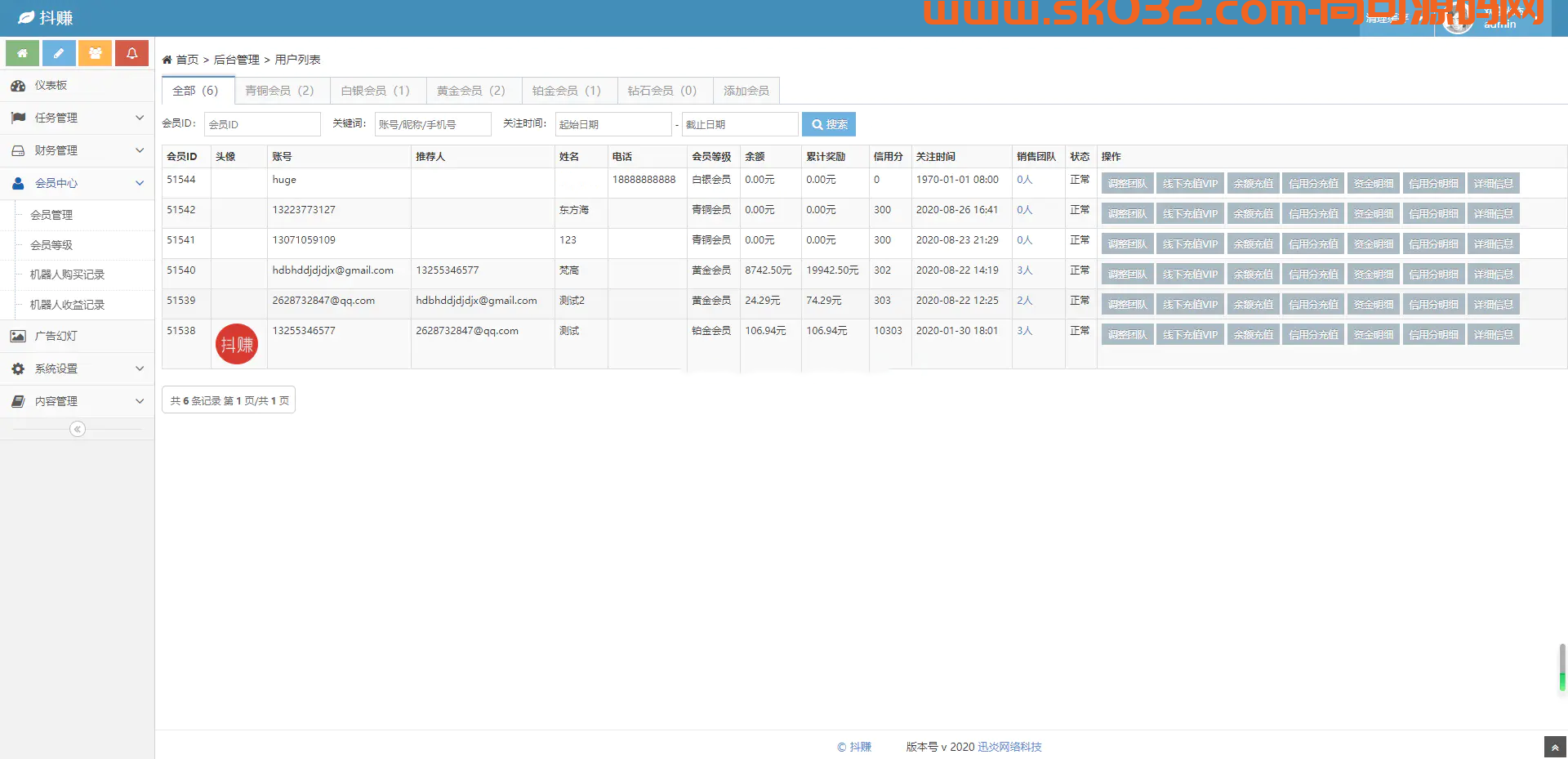Click 首页 in the breadcrumb
The width and height of the screenshot is (1568, 759).
tap(187, 60)
